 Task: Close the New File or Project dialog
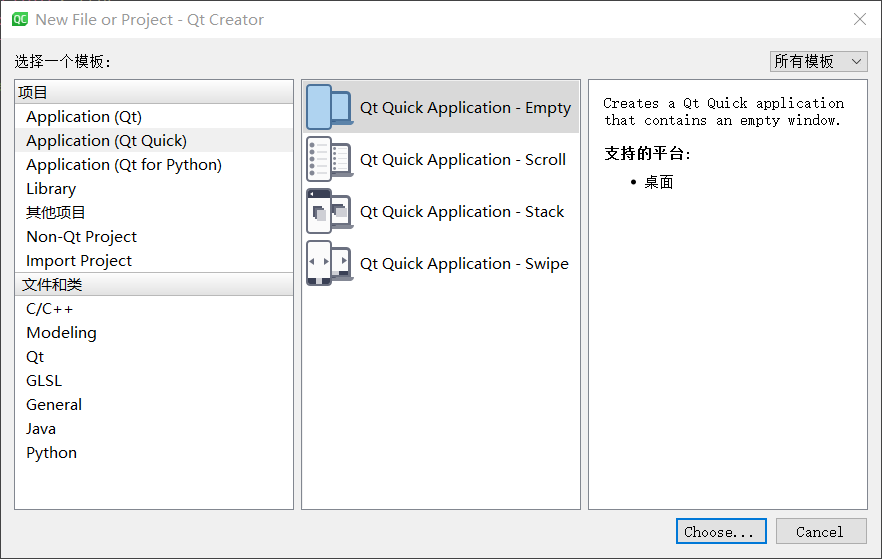[860, 20]
